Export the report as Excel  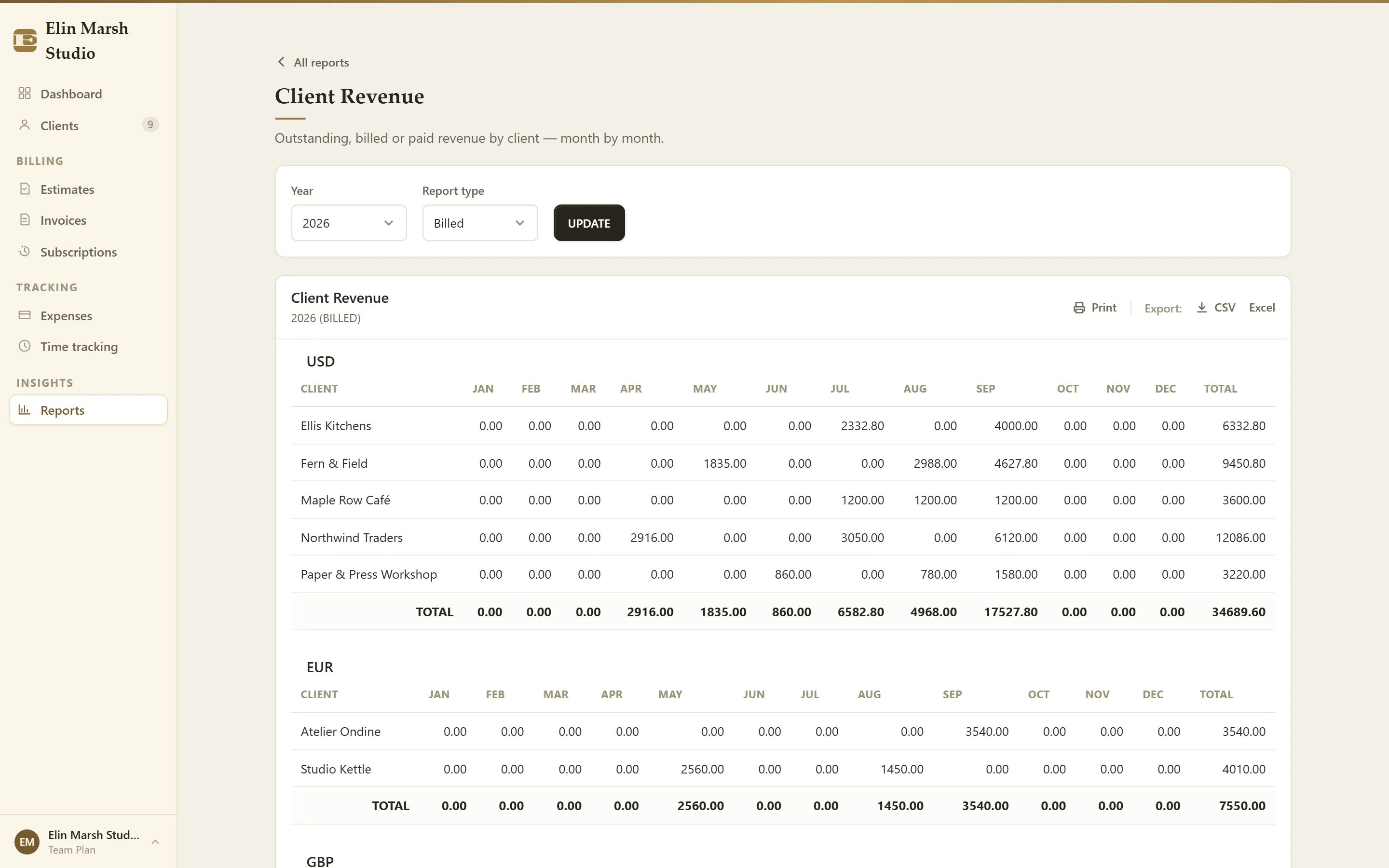click(x=1262, y=308)
